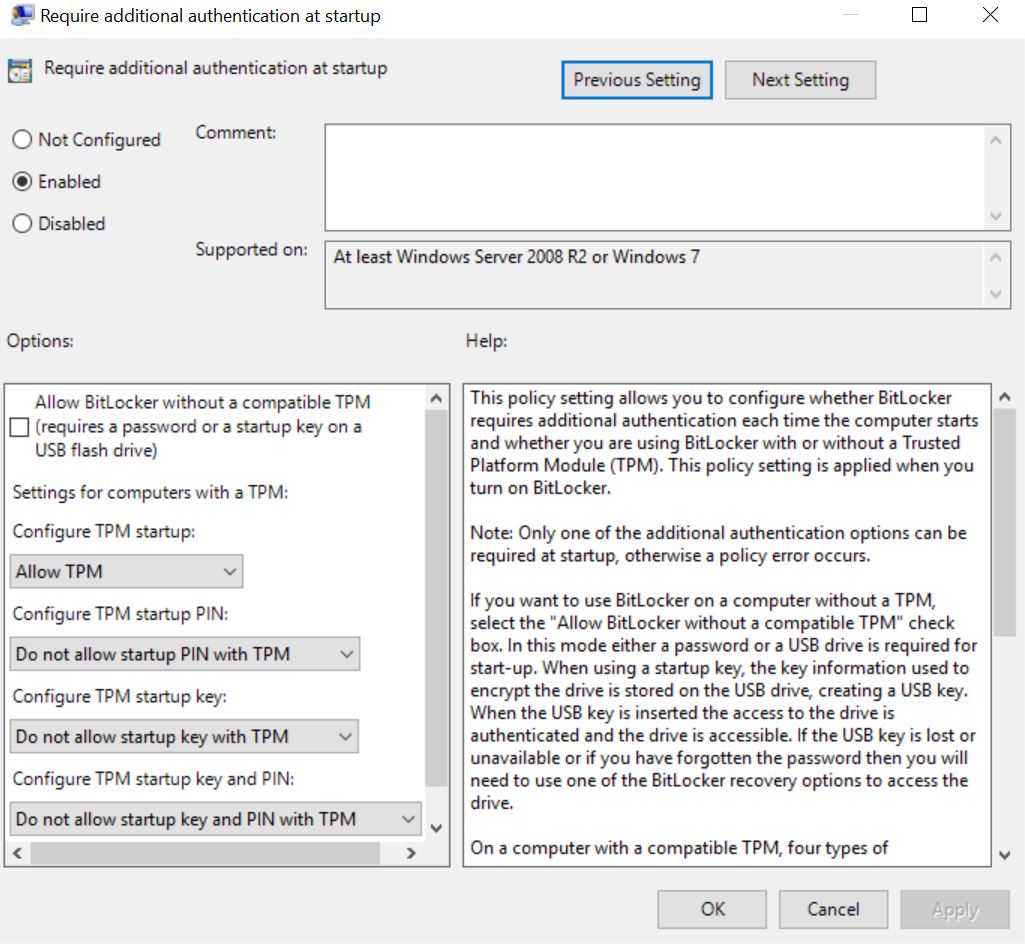Image resolution: width=1025 pixels, height=944 pixels.
Task: Click the policy setting icon beside the heading
Action: click(20, 71)
